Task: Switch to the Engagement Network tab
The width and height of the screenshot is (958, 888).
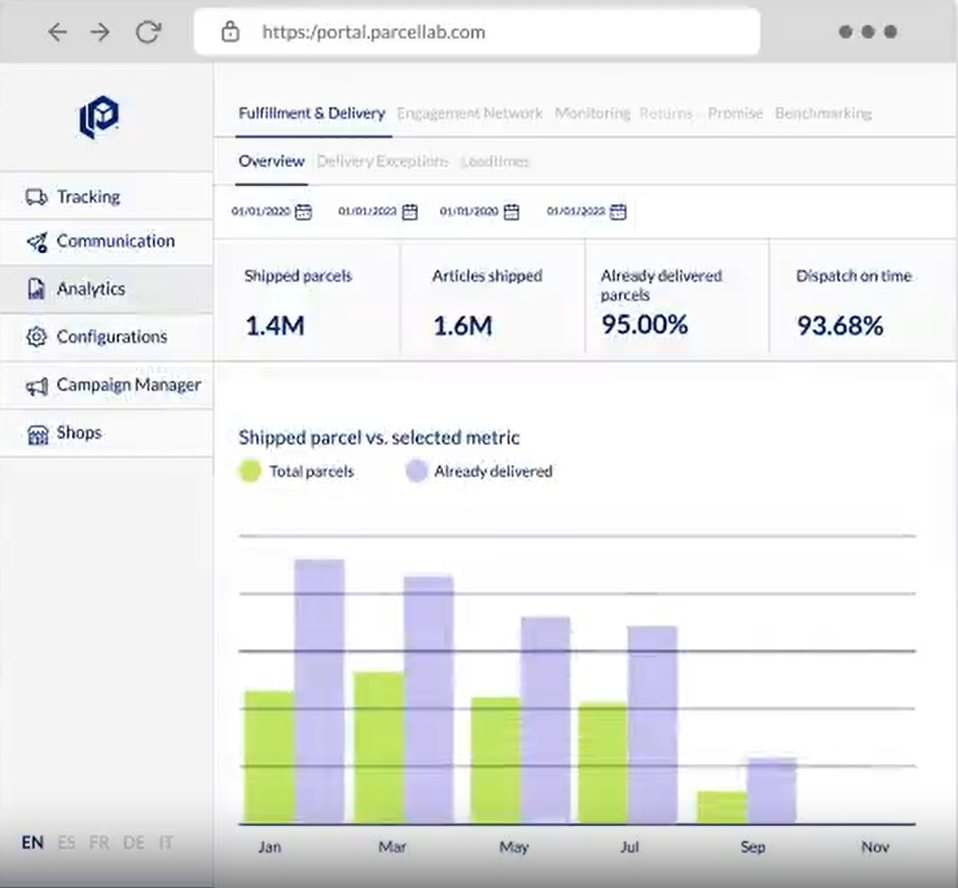Action: pos(469,113)
